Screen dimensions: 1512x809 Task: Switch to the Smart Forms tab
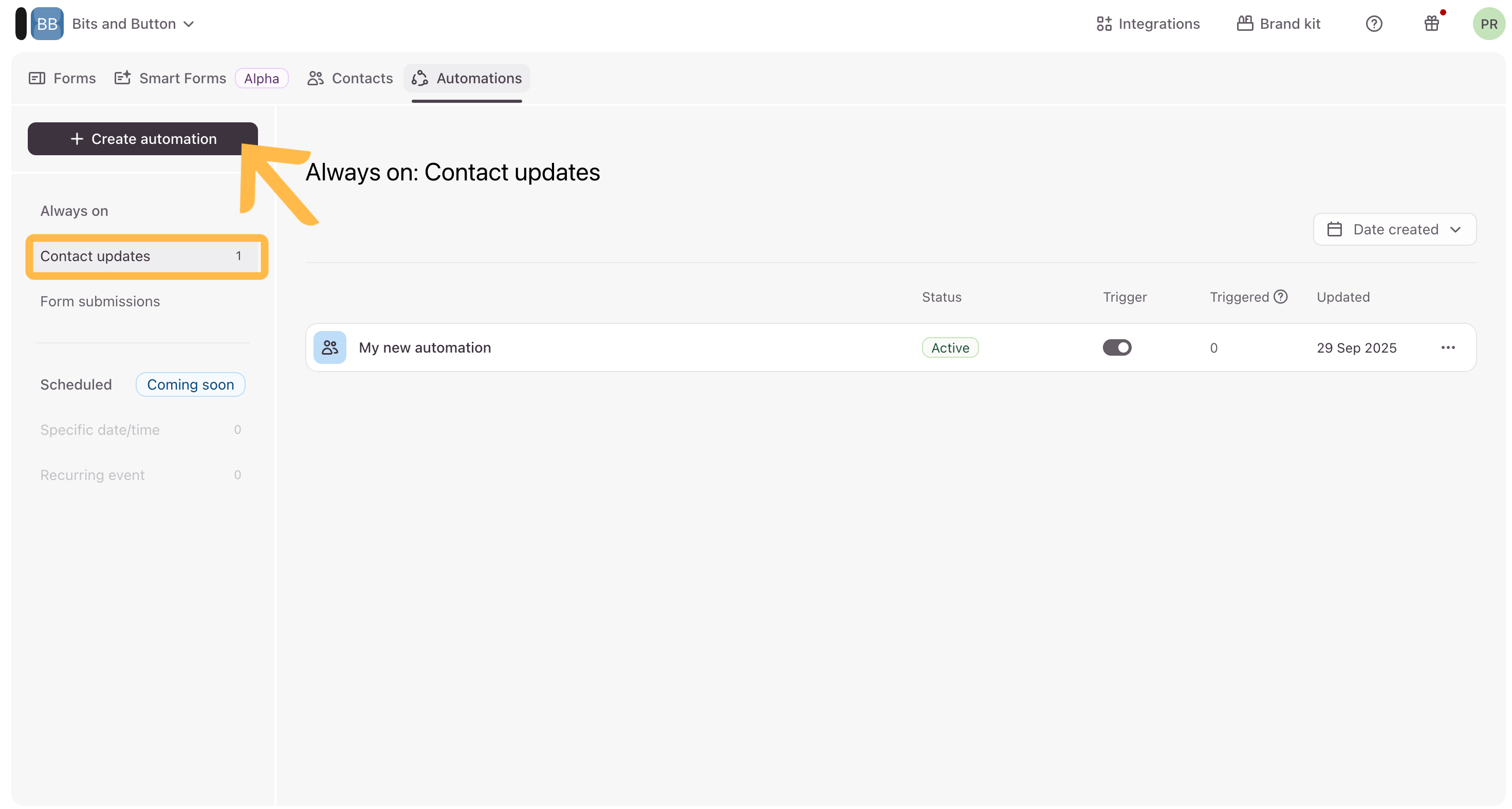pyautogui.click(x=171, y=78)
